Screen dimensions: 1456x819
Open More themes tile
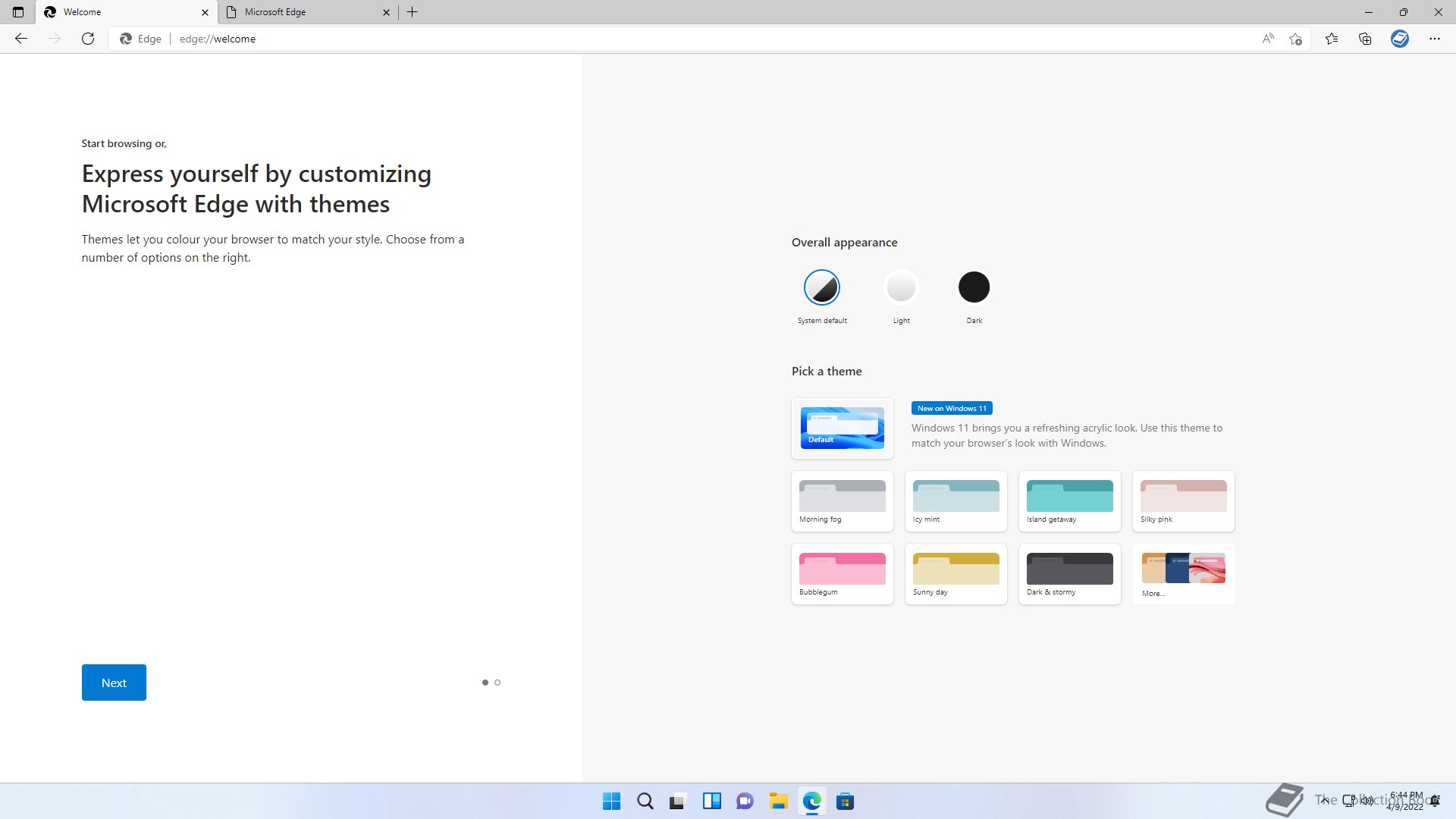tap(1184, 574)
